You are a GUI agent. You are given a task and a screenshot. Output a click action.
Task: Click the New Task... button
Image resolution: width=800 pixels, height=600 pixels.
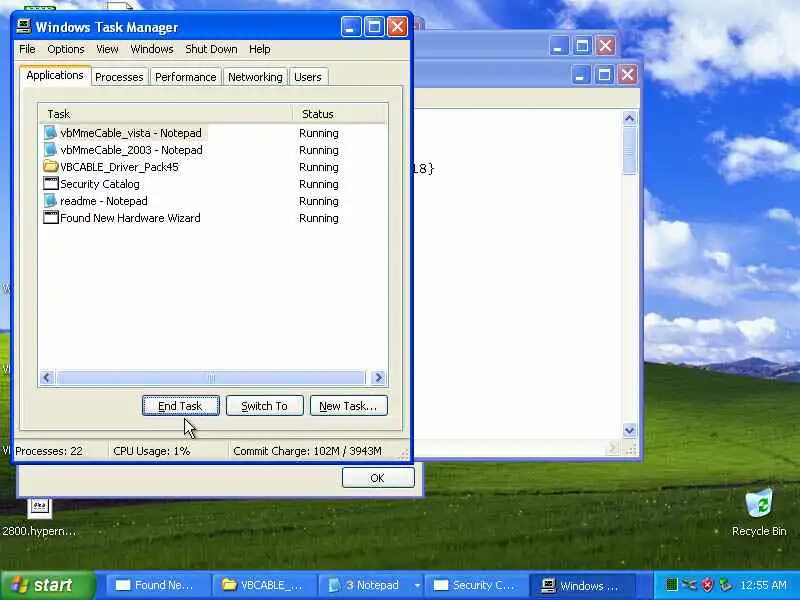click(348, 406)
